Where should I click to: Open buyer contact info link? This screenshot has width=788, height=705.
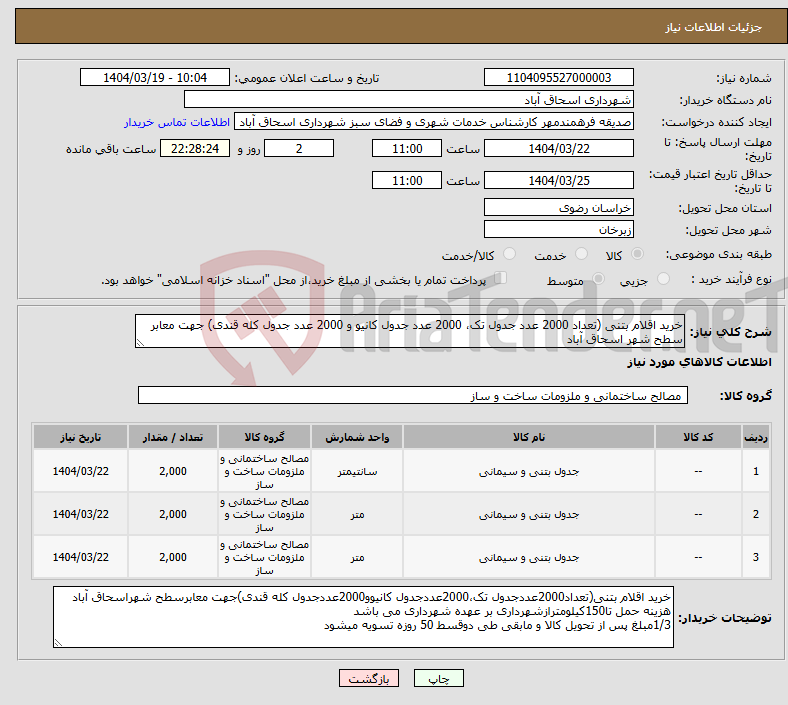(x=177, y=122)
